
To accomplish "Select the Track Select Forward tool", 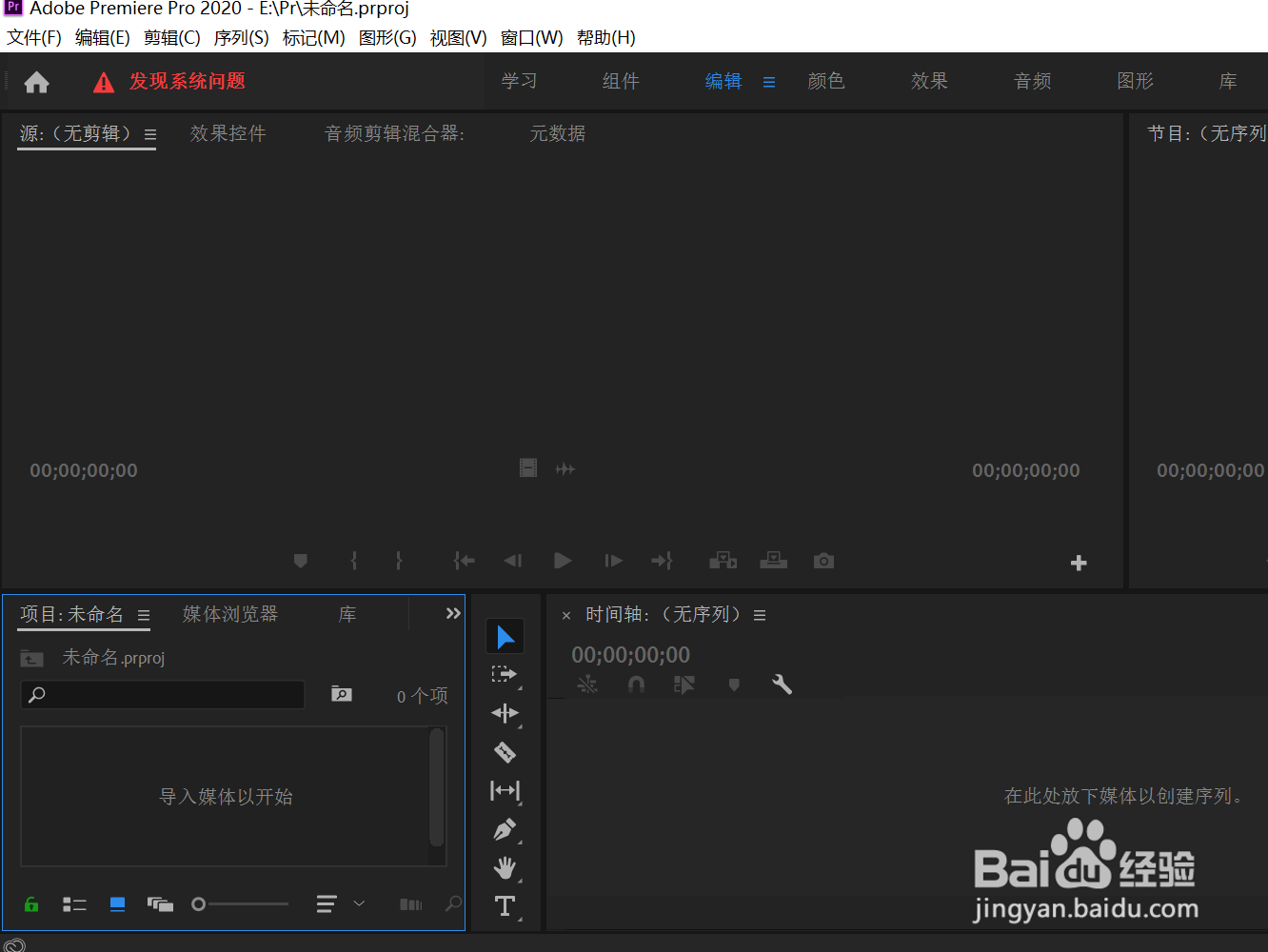I will [x=505, y=675].
